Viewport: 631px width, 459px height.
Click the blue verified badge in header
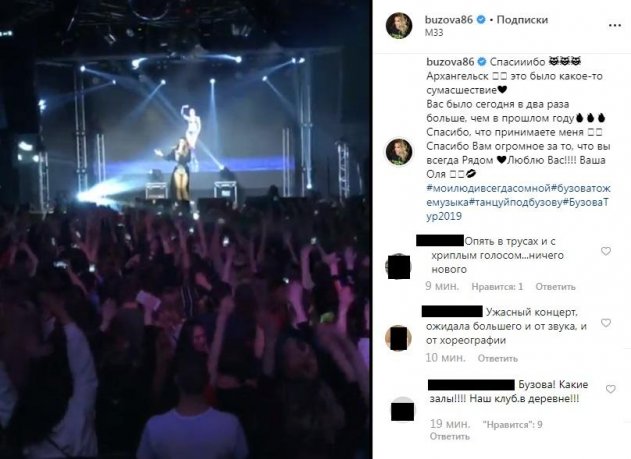[x=481, y=19]
